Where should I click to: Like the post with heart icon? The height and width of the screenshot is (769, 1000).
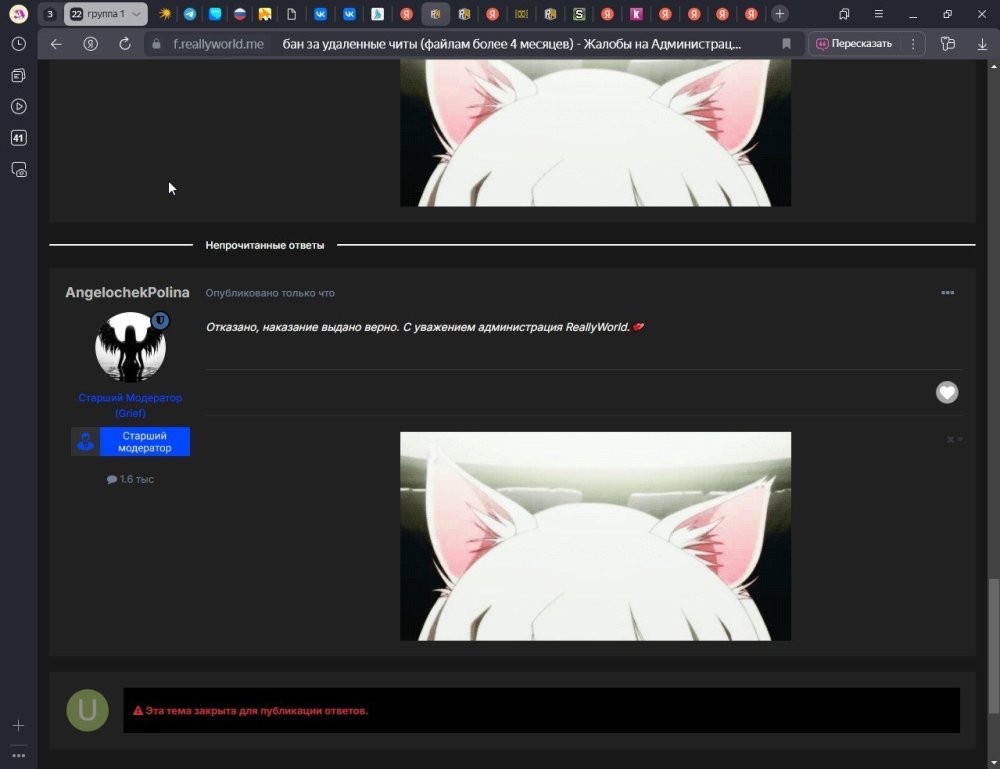click(x=947, y=392)
